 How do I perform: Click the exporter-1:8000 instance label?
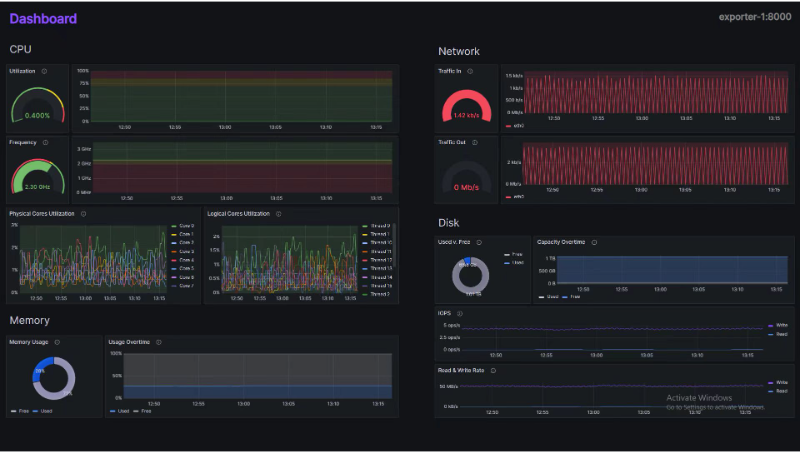(x=755, y=17)
